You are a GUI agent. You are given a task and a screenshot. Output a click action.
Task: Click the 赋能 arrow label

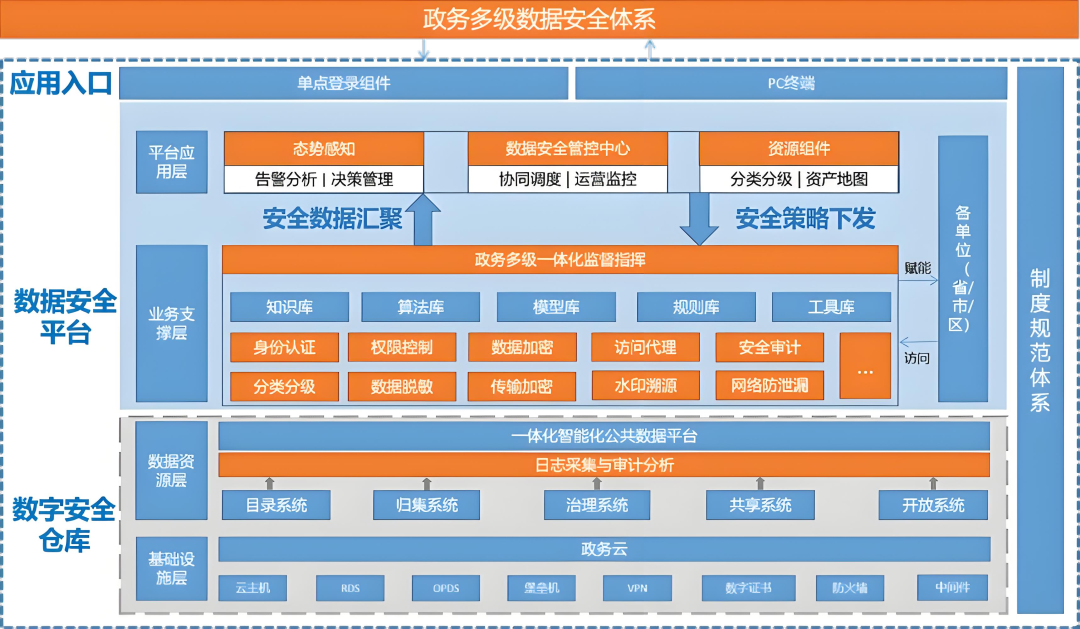(917, 268)
